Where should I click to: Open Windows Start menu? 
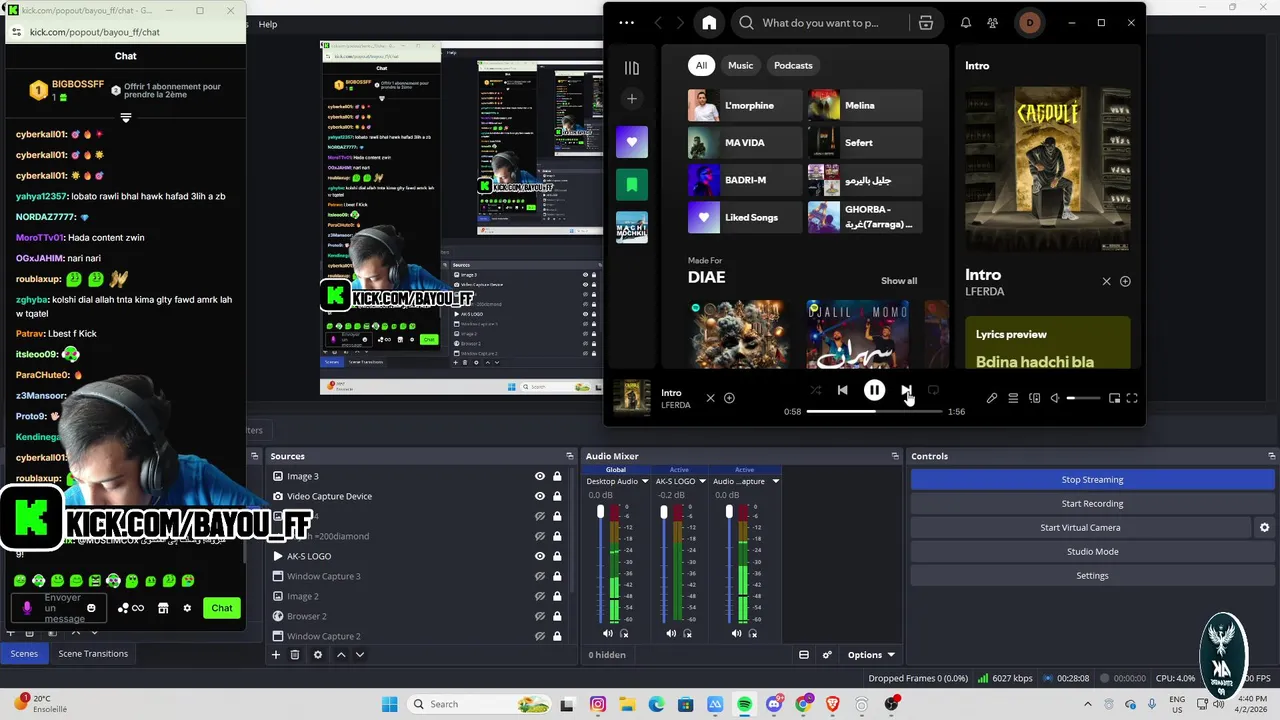click(389, 704)
